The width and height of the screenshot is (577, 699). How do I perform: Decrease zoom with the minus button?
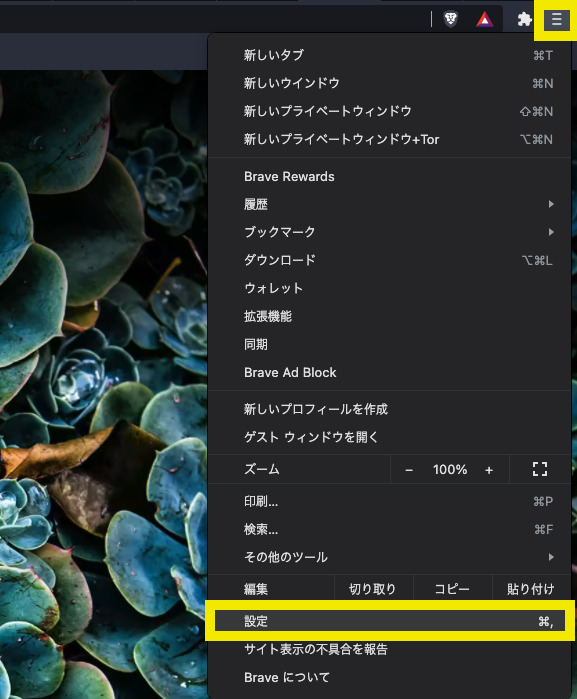[409, 470]
